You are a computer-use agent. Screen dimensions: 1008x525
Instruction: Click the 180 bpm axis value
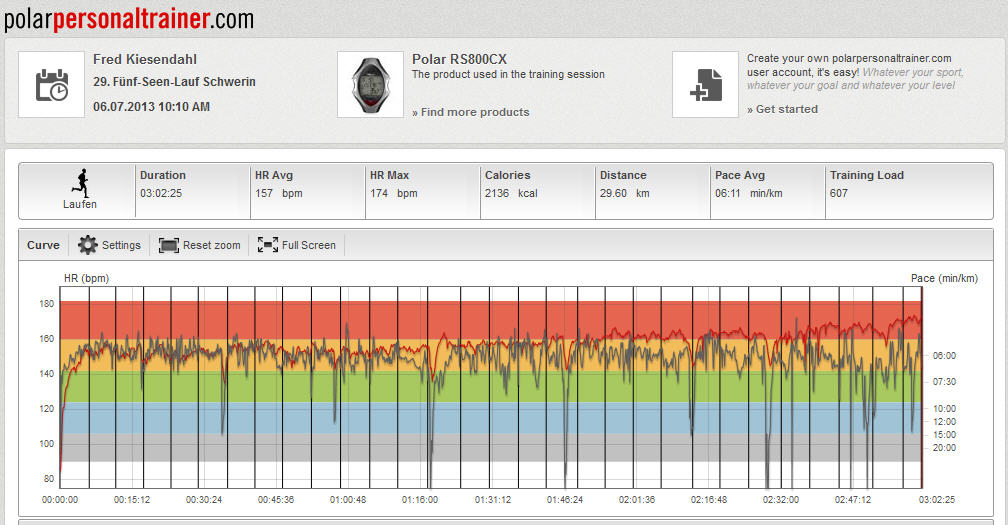tap(47, 303)
